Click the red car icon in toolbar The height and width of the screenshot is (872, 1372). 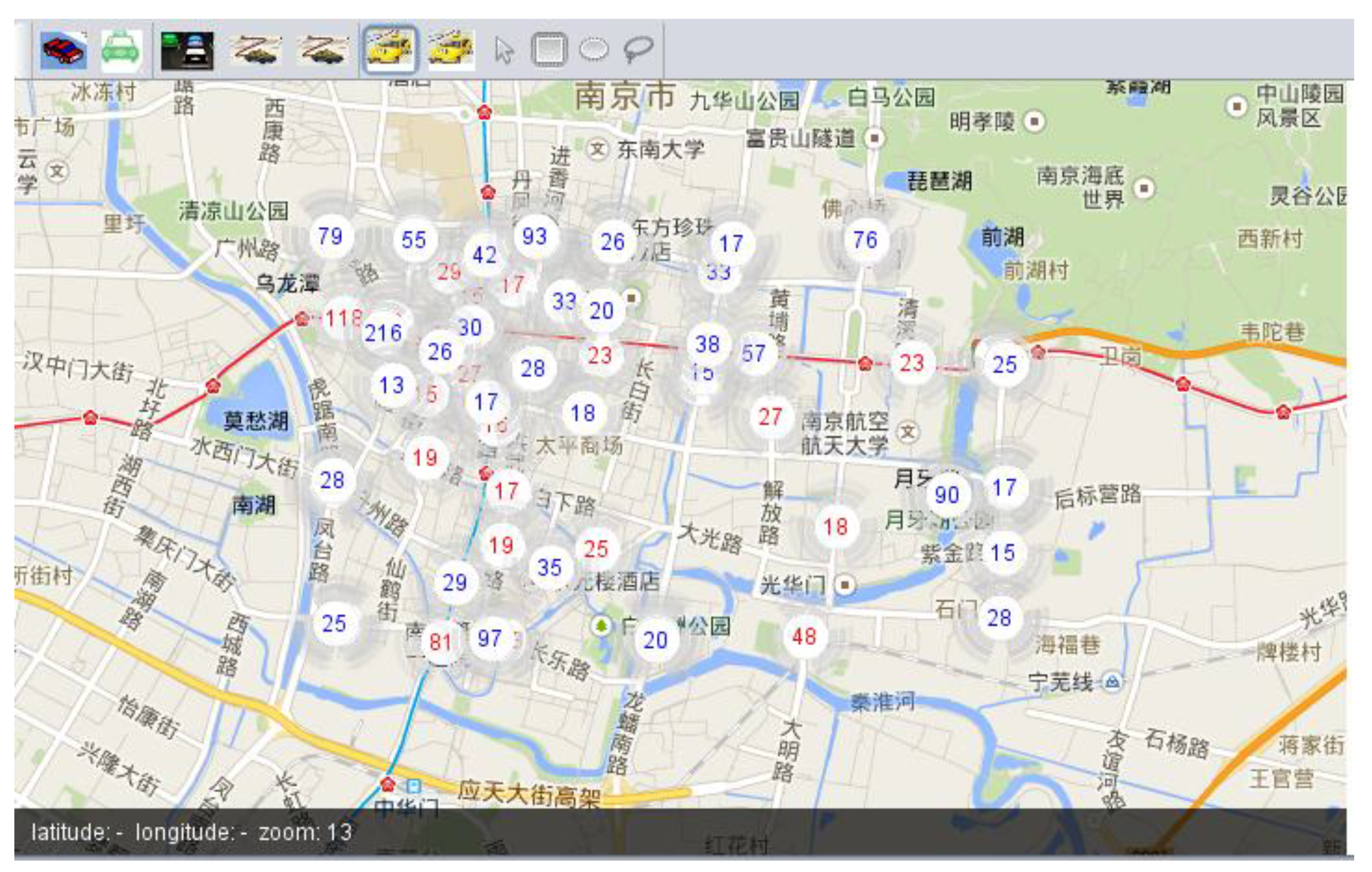point(64,51)
